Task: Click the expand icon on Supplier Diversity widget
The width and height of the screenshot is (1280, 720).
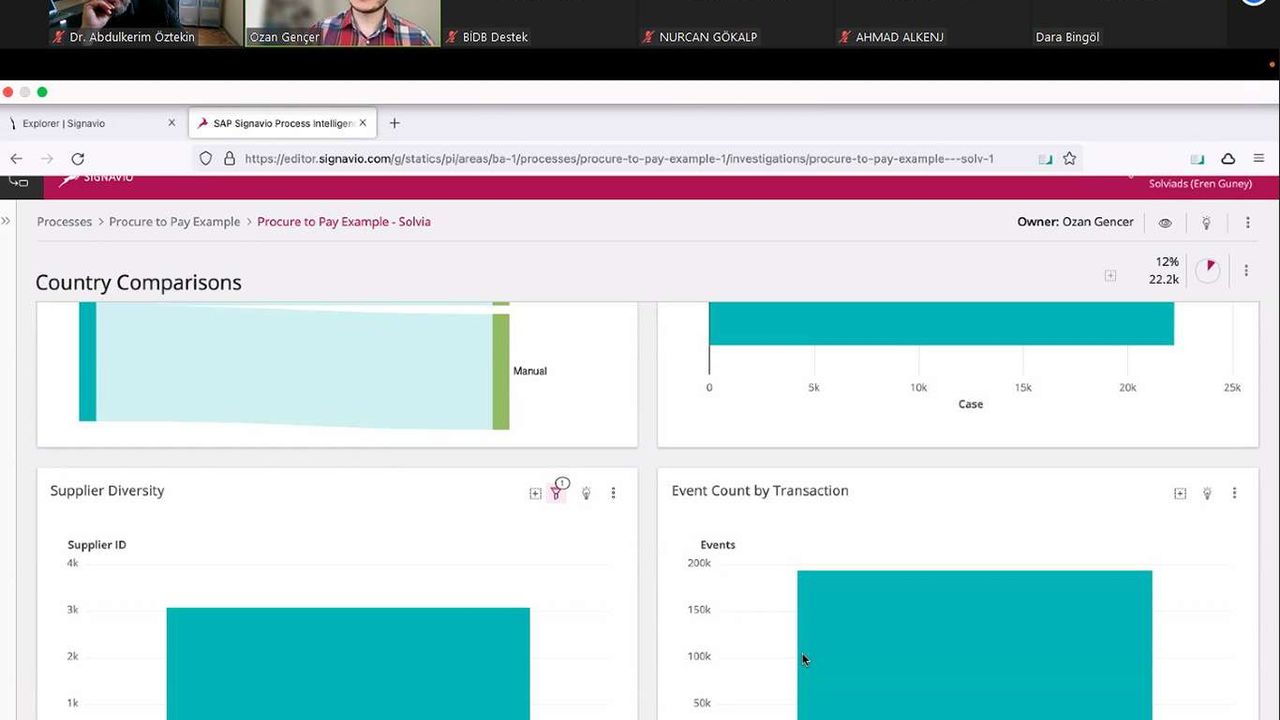Action: point(535,493)
